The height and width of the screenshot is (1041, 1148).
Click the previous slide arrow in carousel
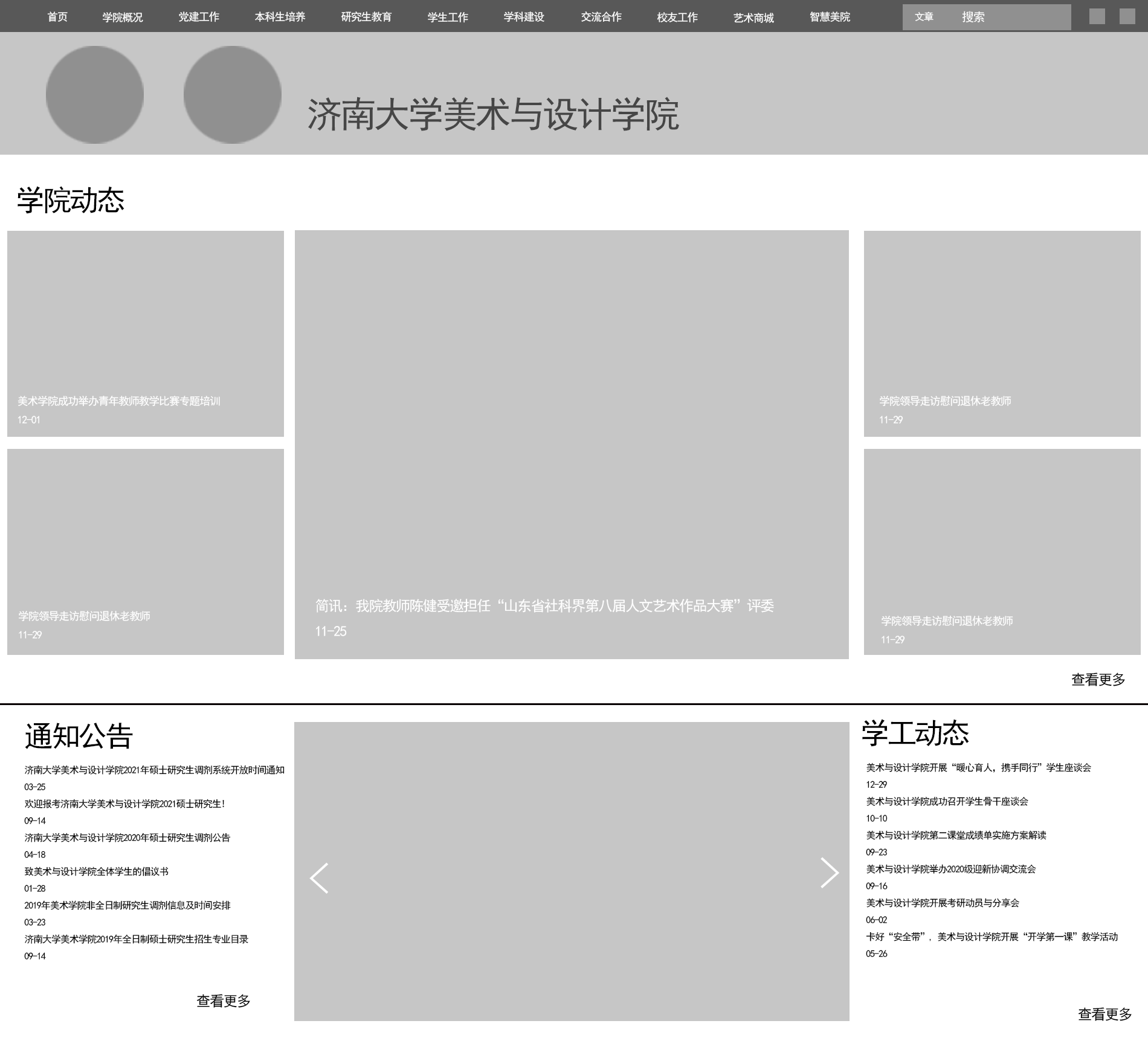319,878
